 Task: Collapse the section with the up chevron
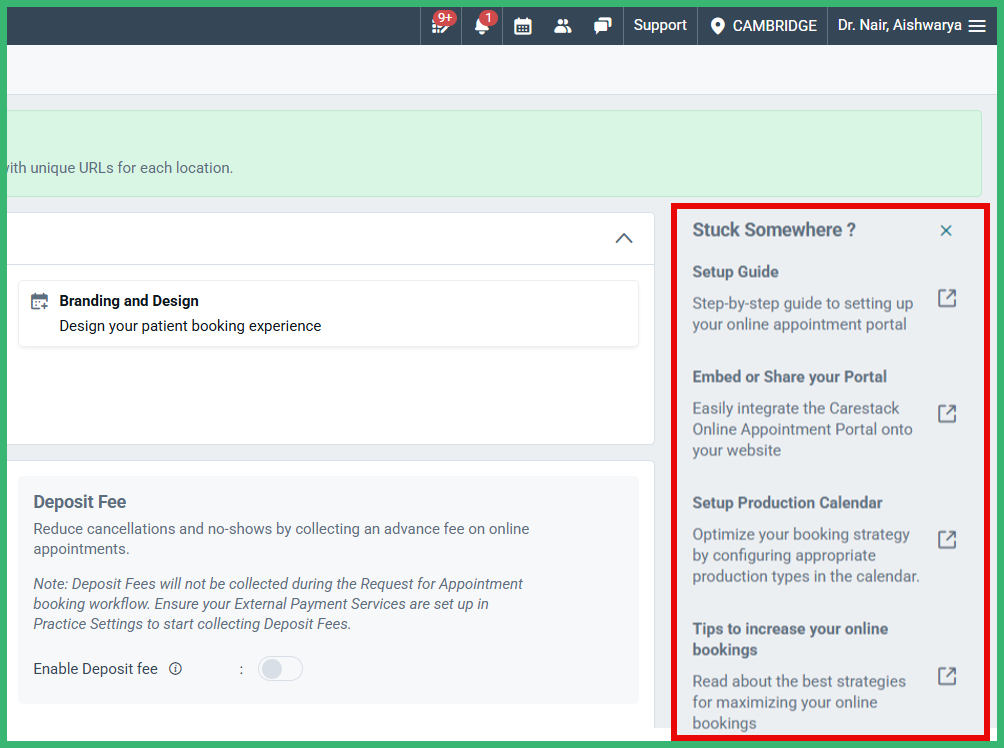point(624,239)
